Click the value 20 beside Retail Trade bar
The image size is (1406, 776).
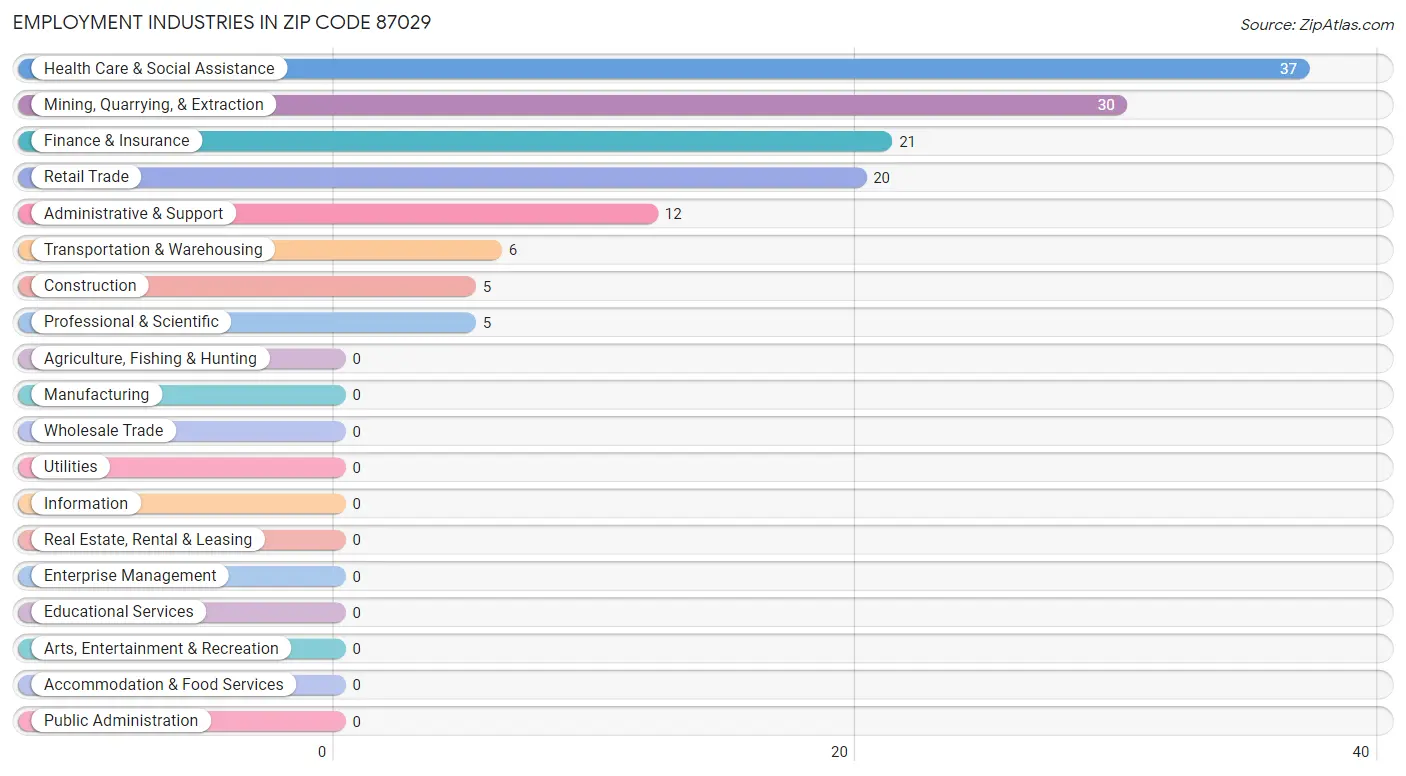point(881,178)
